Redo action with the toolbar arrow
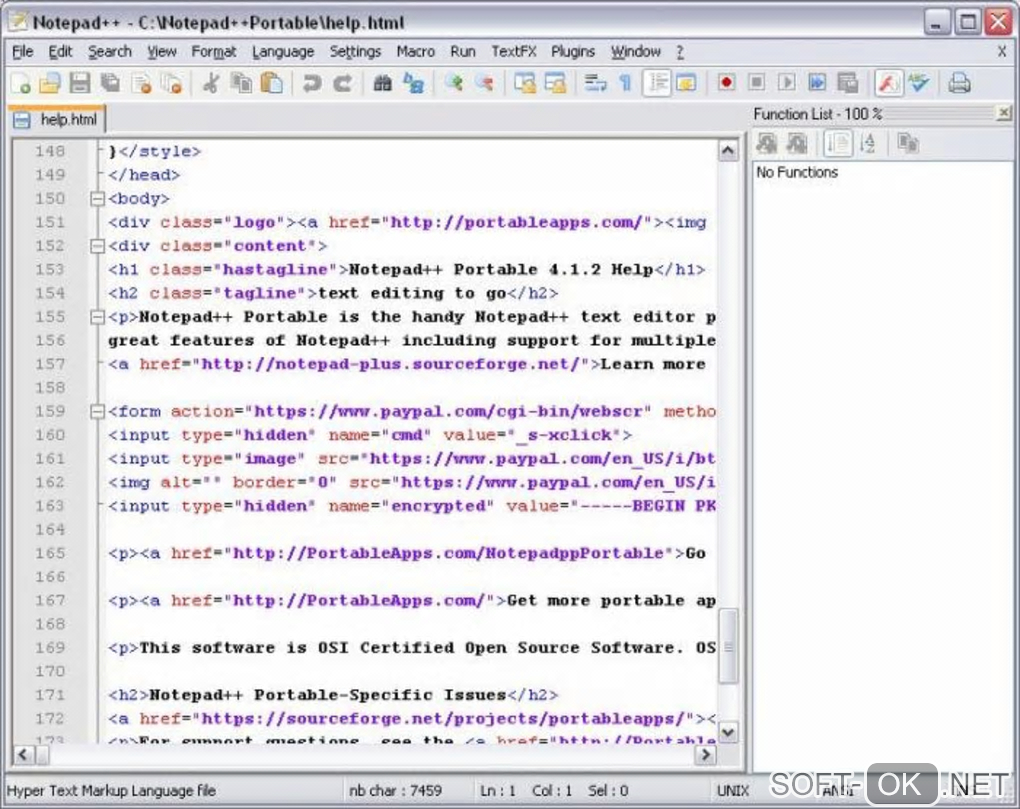The image size is (1020, 809). point(342,83)
